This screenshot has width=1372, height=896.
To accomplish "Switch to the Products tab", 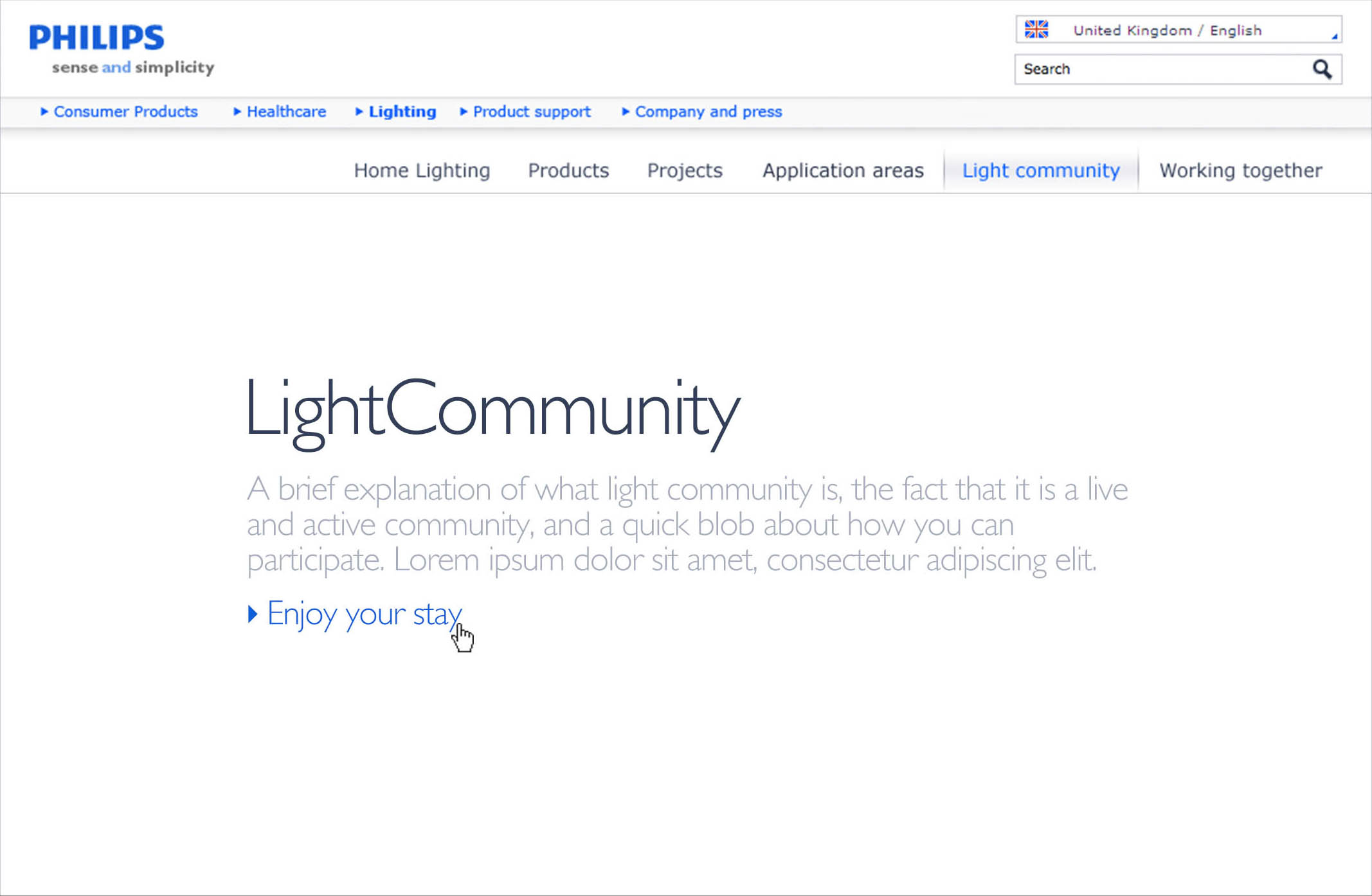I will [568, 170].
